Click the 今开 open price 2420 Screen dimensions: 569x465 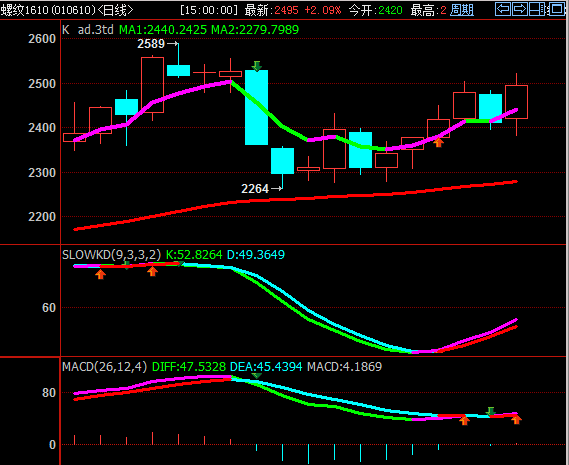click(x=390, y=10)
